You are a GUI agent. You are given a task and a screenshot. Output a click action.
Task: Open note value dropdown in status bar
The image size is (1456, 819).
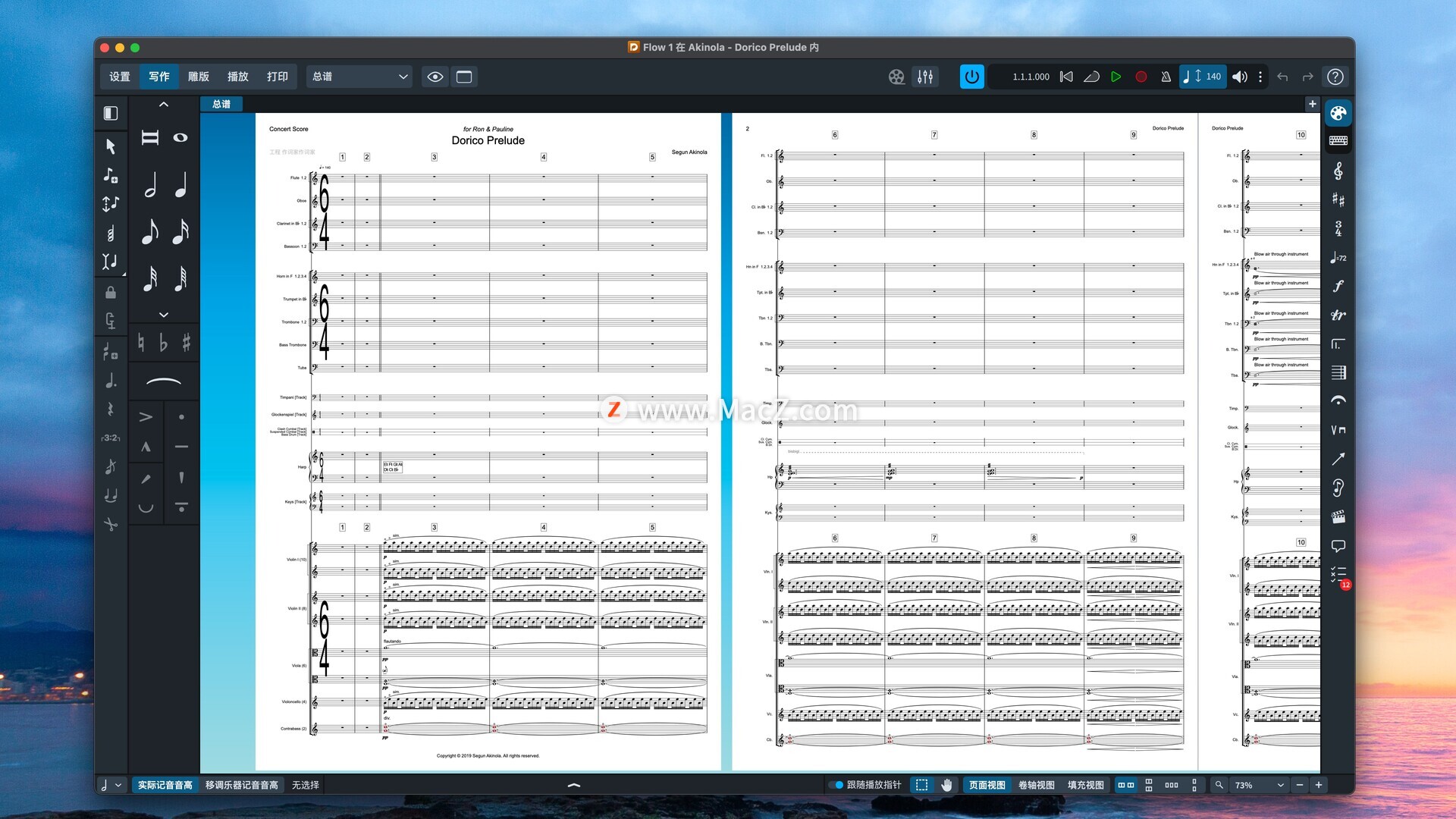pos(111,785)
